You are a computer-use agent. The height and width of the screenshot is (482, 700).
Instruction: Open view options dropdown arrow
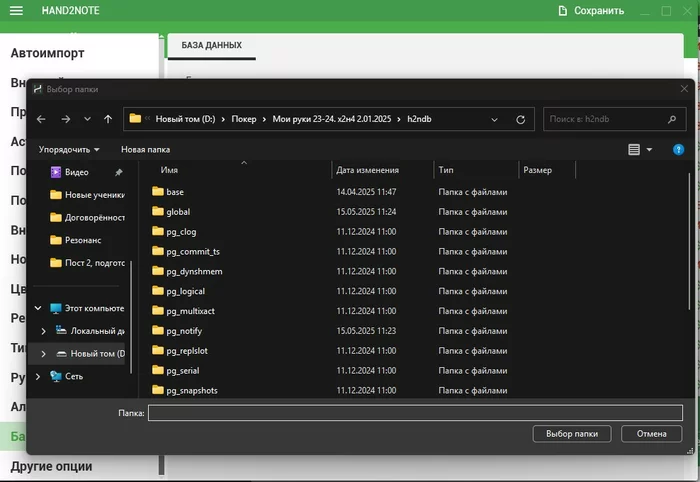(650, 150)
